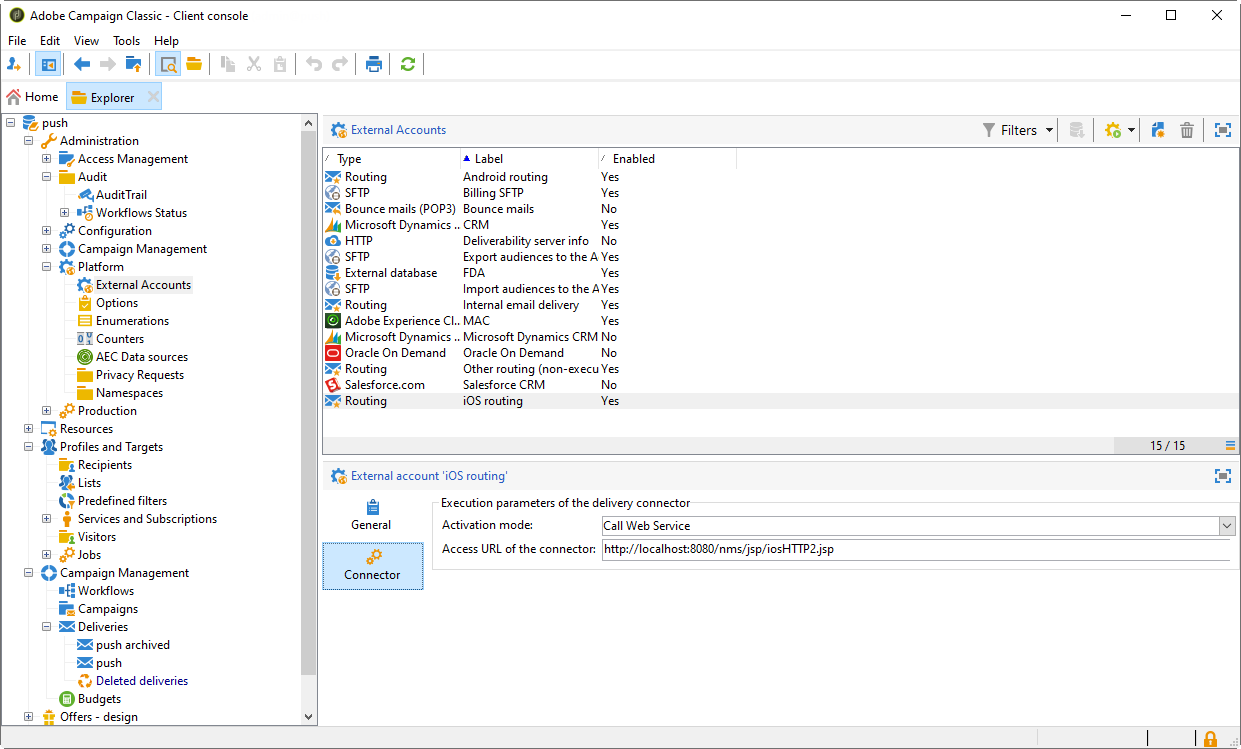Screen dimensions: 1241x749
Task: Open the Tools menu
Action: tap(127, 41)
